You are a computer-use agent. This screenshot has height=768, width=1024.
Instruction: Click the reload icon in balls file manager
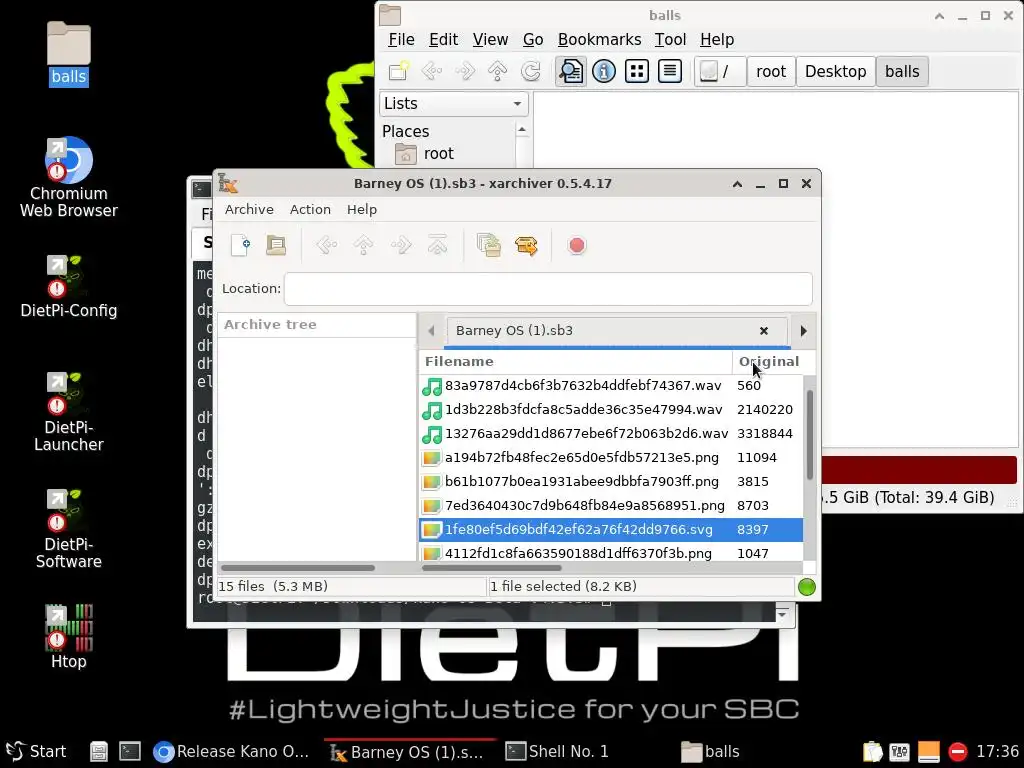coord(531,71)
